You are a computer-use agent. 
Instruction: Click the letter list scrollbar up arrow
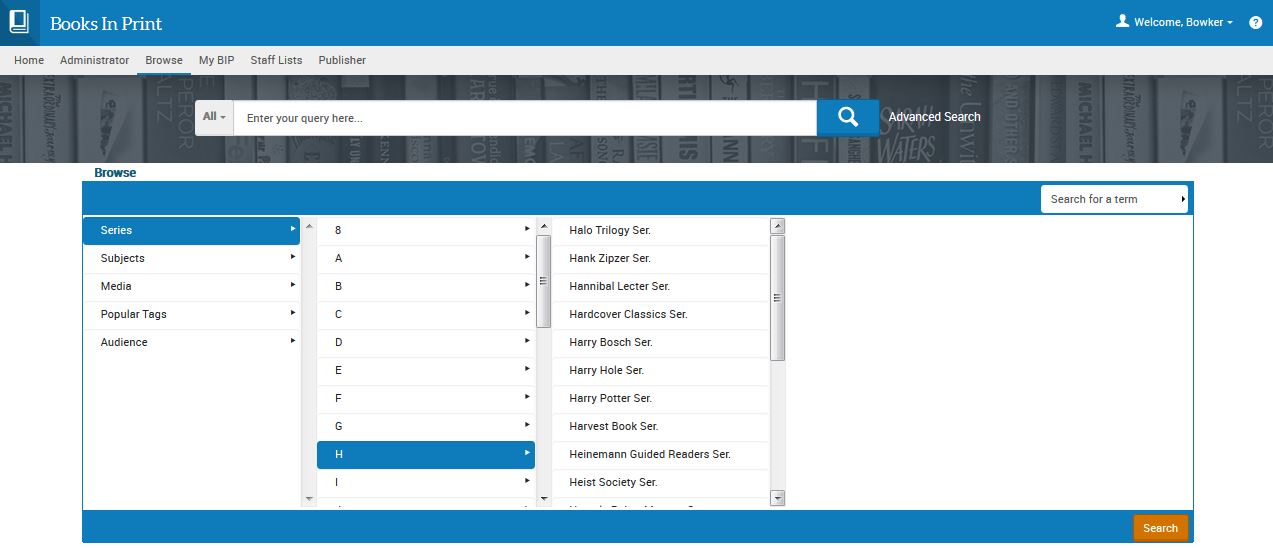[544, 226]
